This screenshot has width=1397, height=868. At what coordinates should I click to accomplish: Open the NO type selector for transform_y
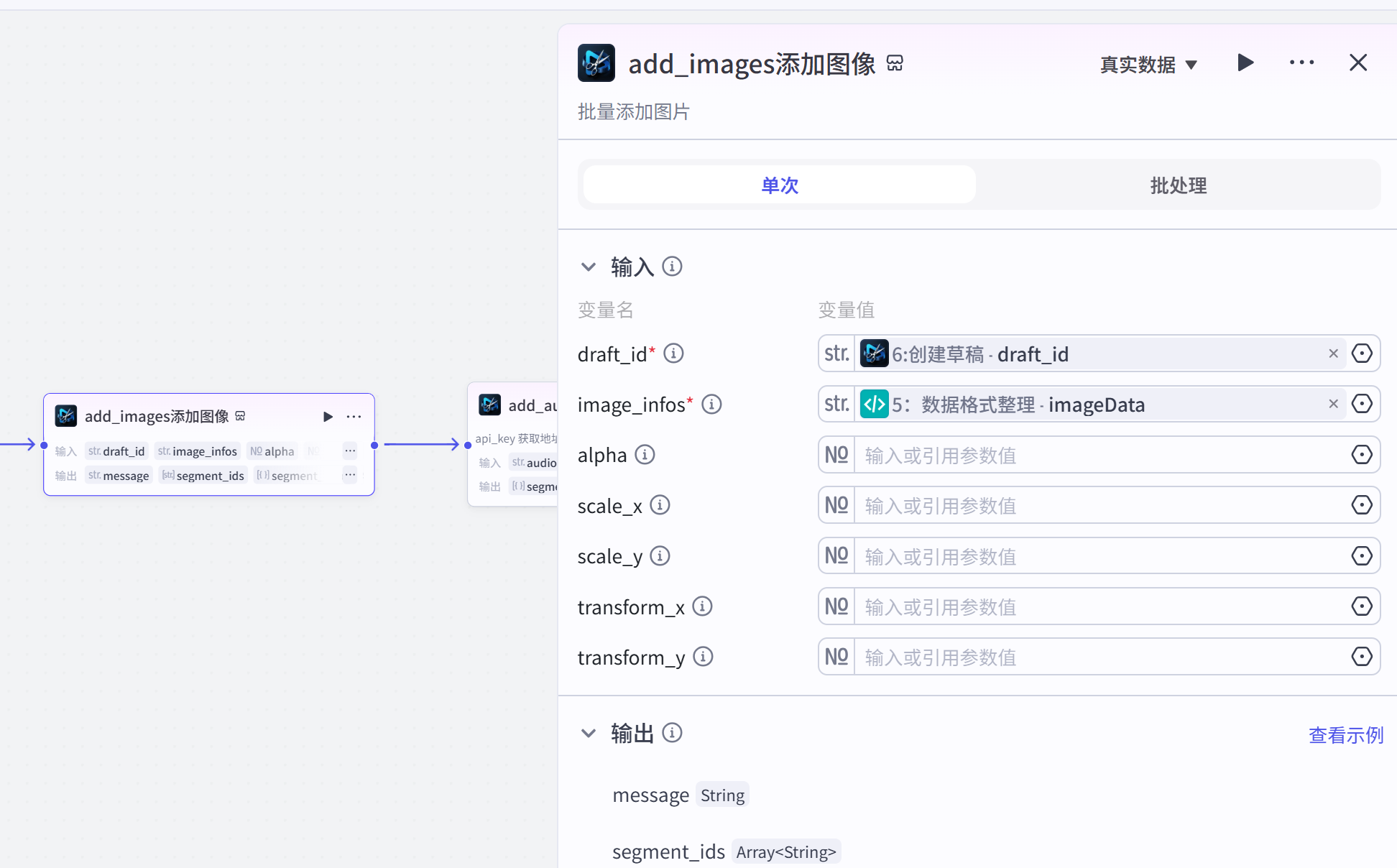click(x=836, y=657)
